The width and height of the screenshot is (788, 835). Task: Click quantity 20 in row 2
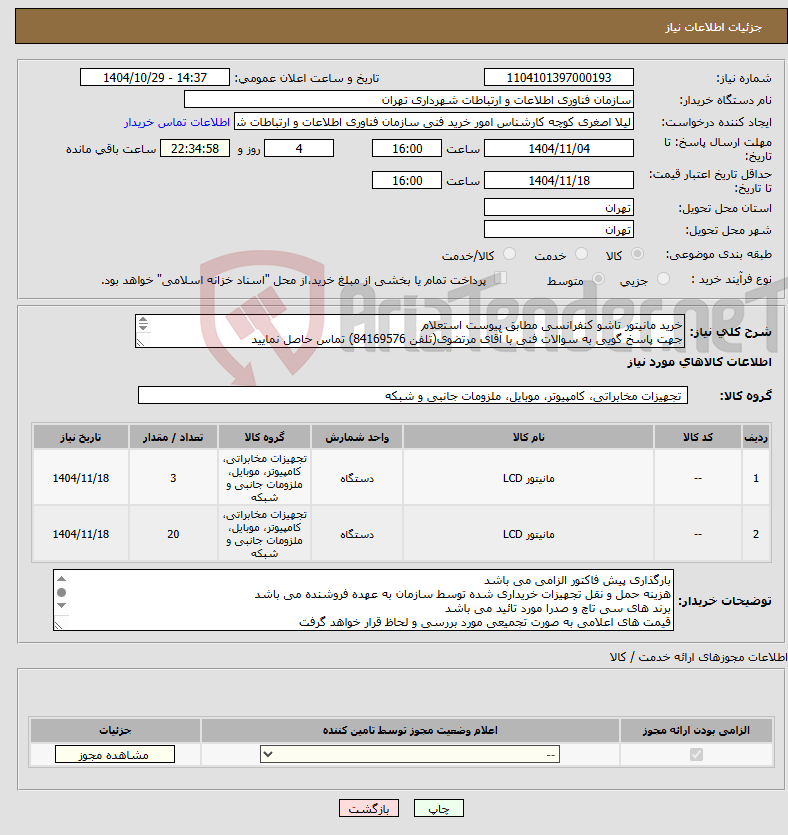pos(173,534)
